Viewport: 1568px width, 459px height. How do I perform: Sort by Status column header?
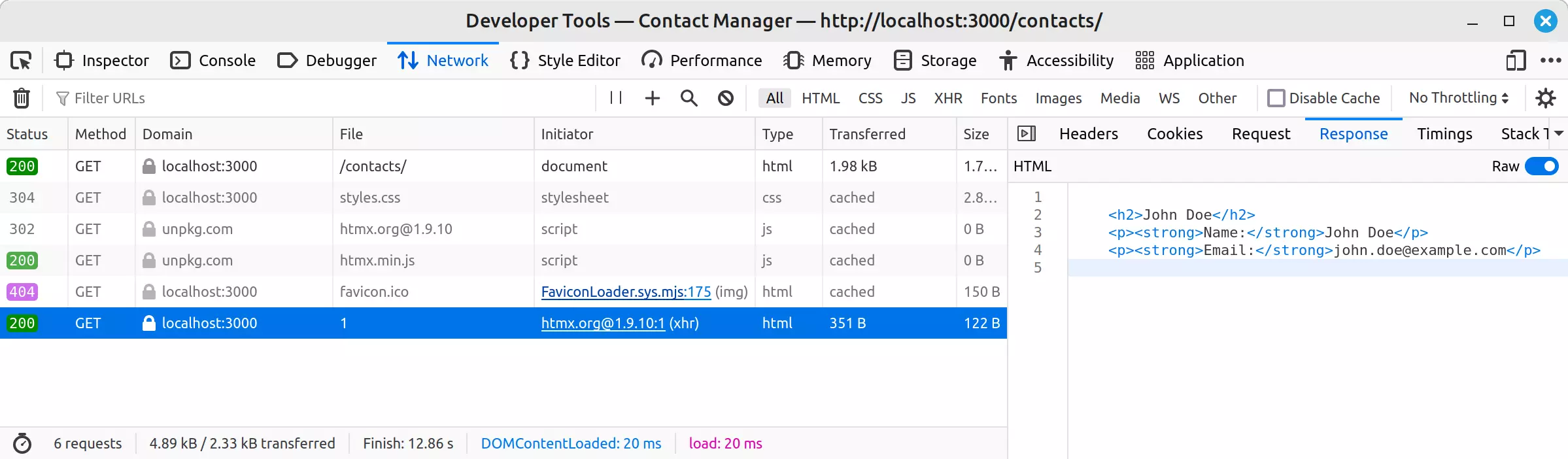34,134
